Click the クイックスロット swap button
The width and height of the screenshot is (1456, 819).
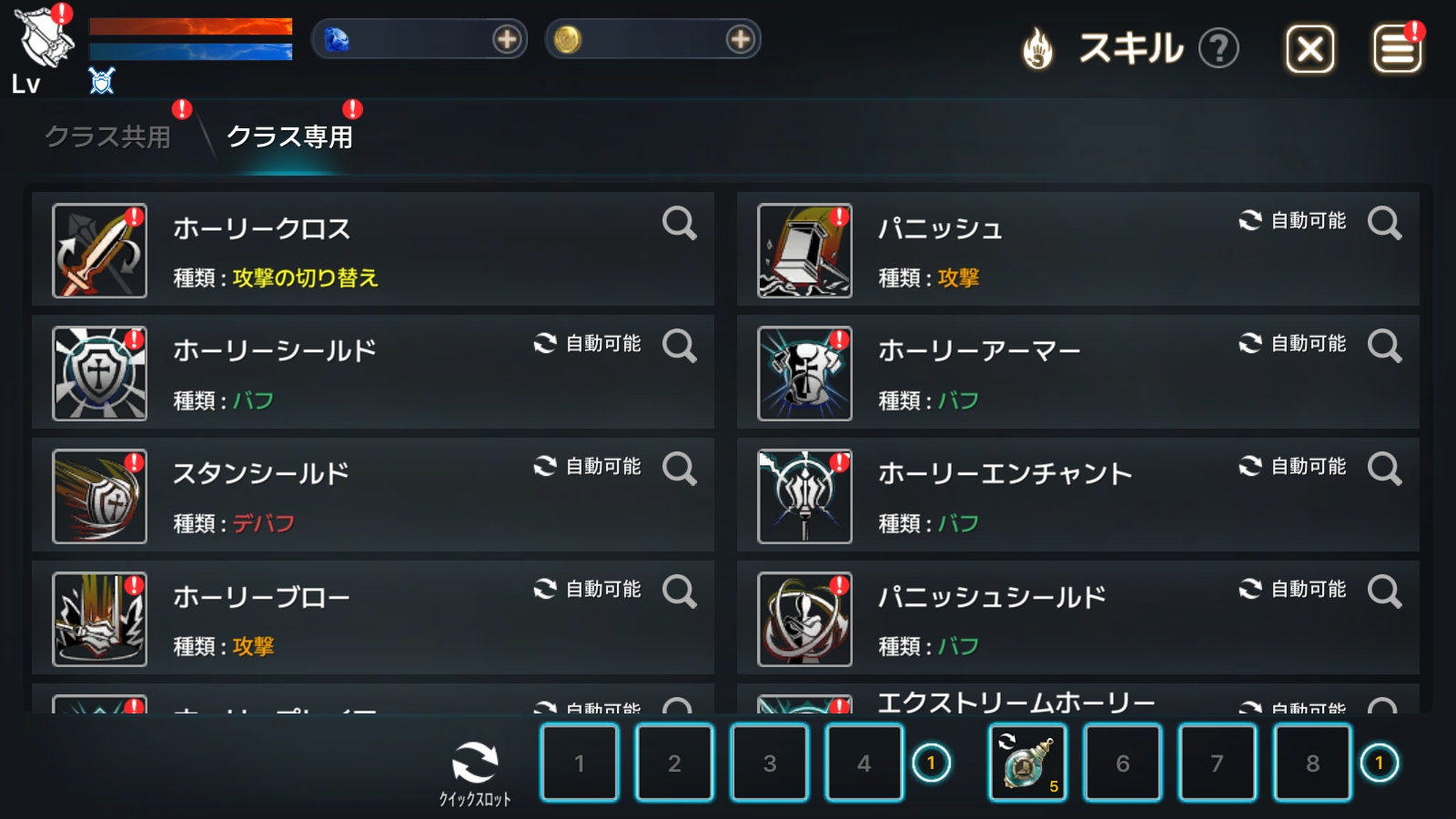pyautogui.click(x=475, y=773)
